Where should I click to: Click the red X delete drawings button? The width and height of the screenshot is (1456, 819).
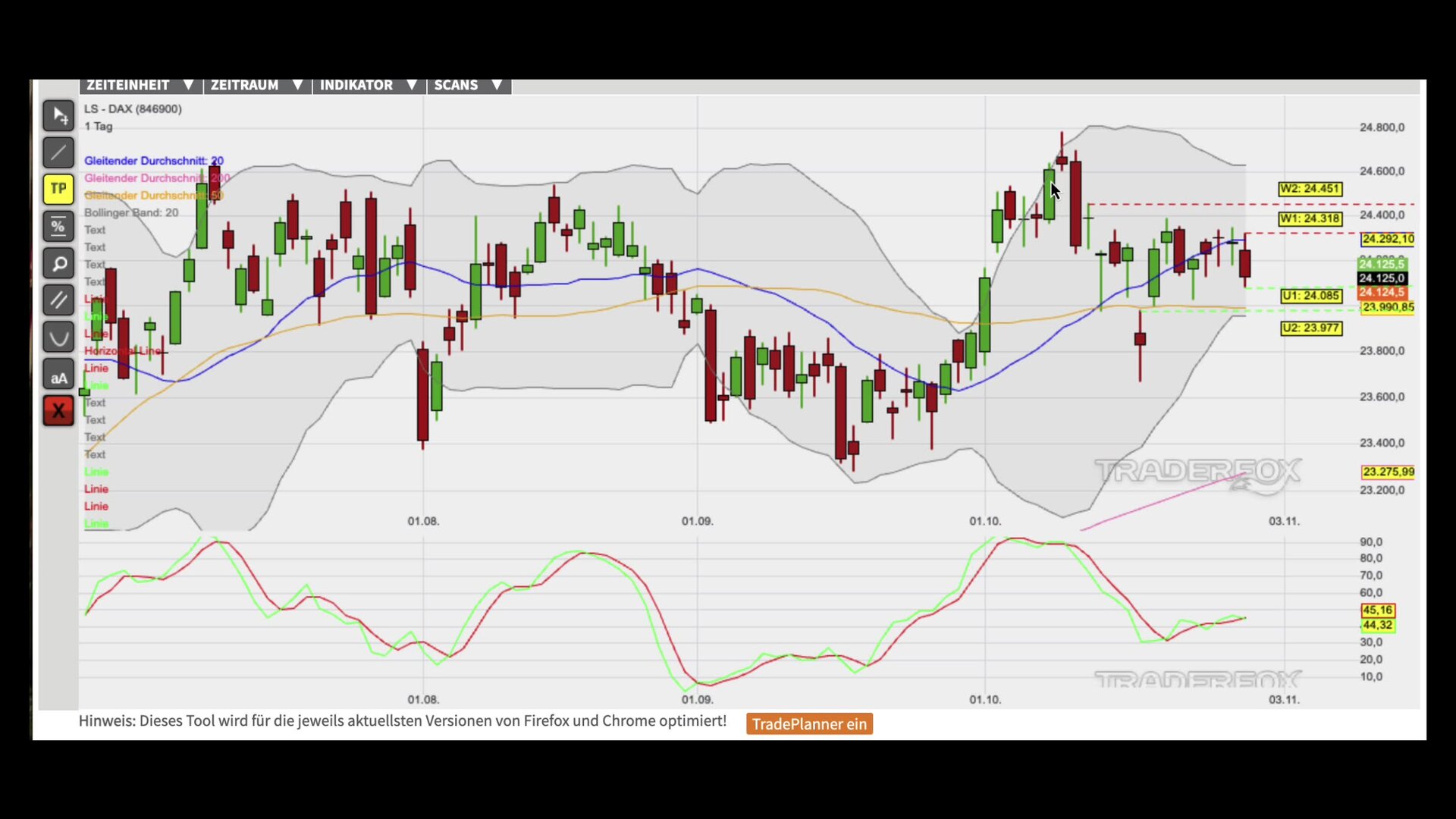point(58,411)
